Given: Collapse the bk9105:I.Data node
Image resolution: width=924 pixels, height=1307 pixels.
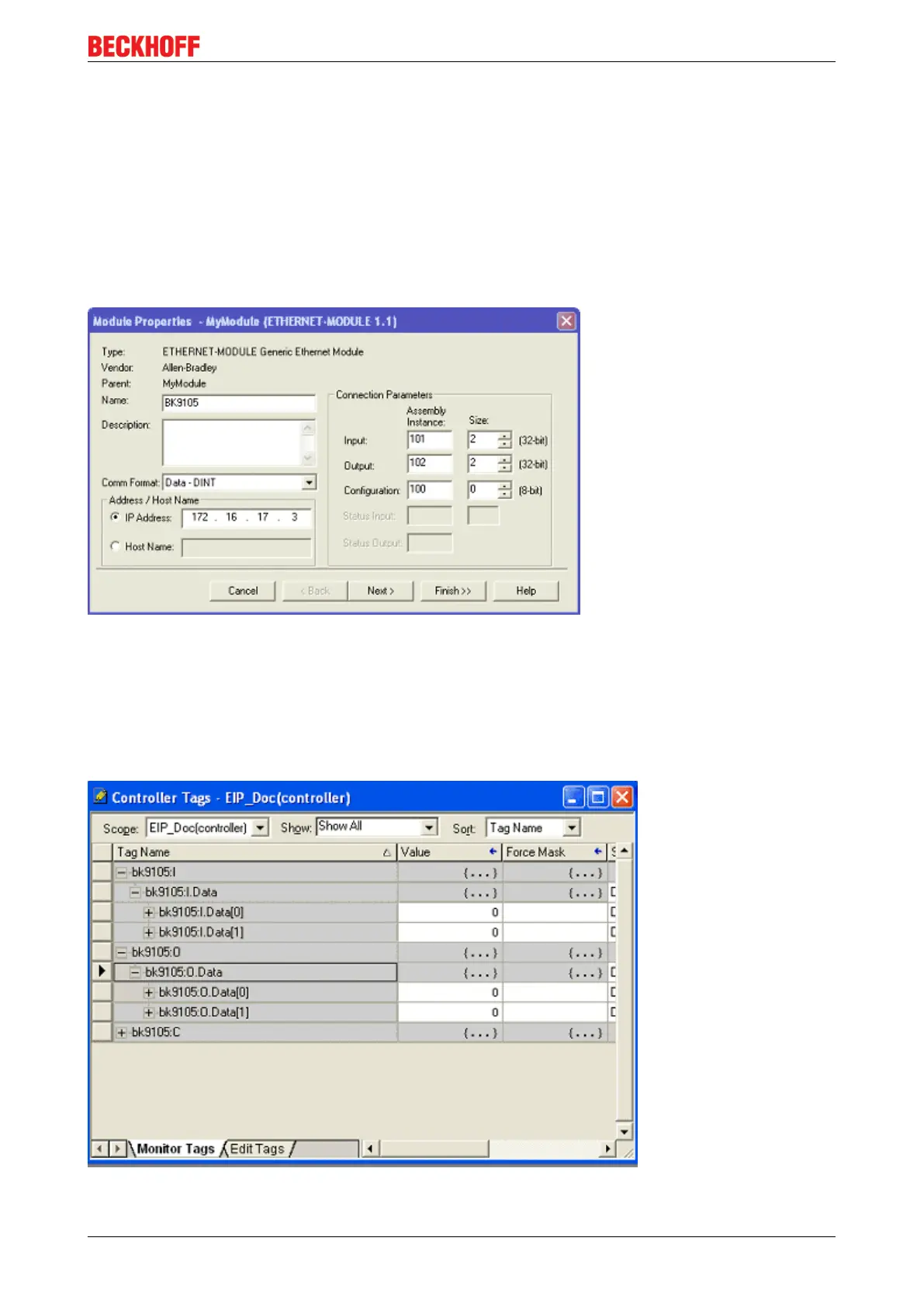Looking at the screenshot, I should pos(135,893).
